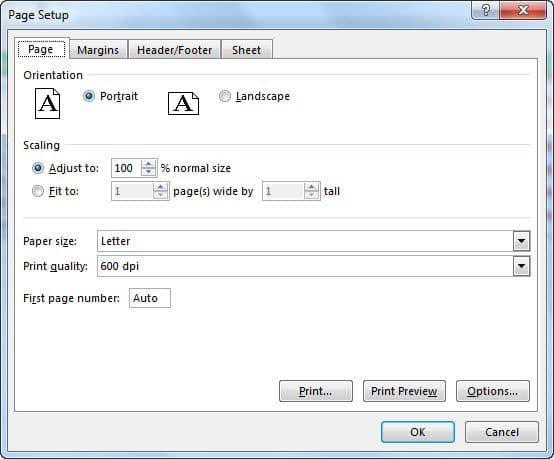This screenshot has height=459, width=554.
Task: Click the Letter paper size field
Action: tap(305, 241)
